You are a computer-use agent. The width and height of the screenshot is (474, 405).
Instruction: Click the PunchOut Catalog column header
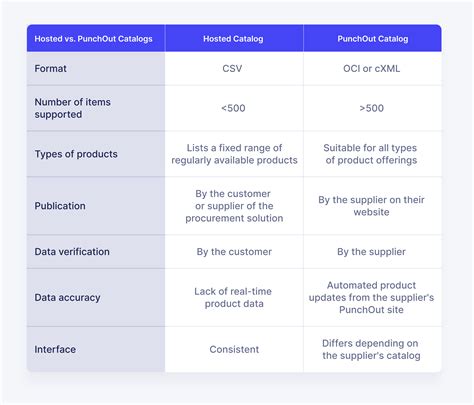373,39
